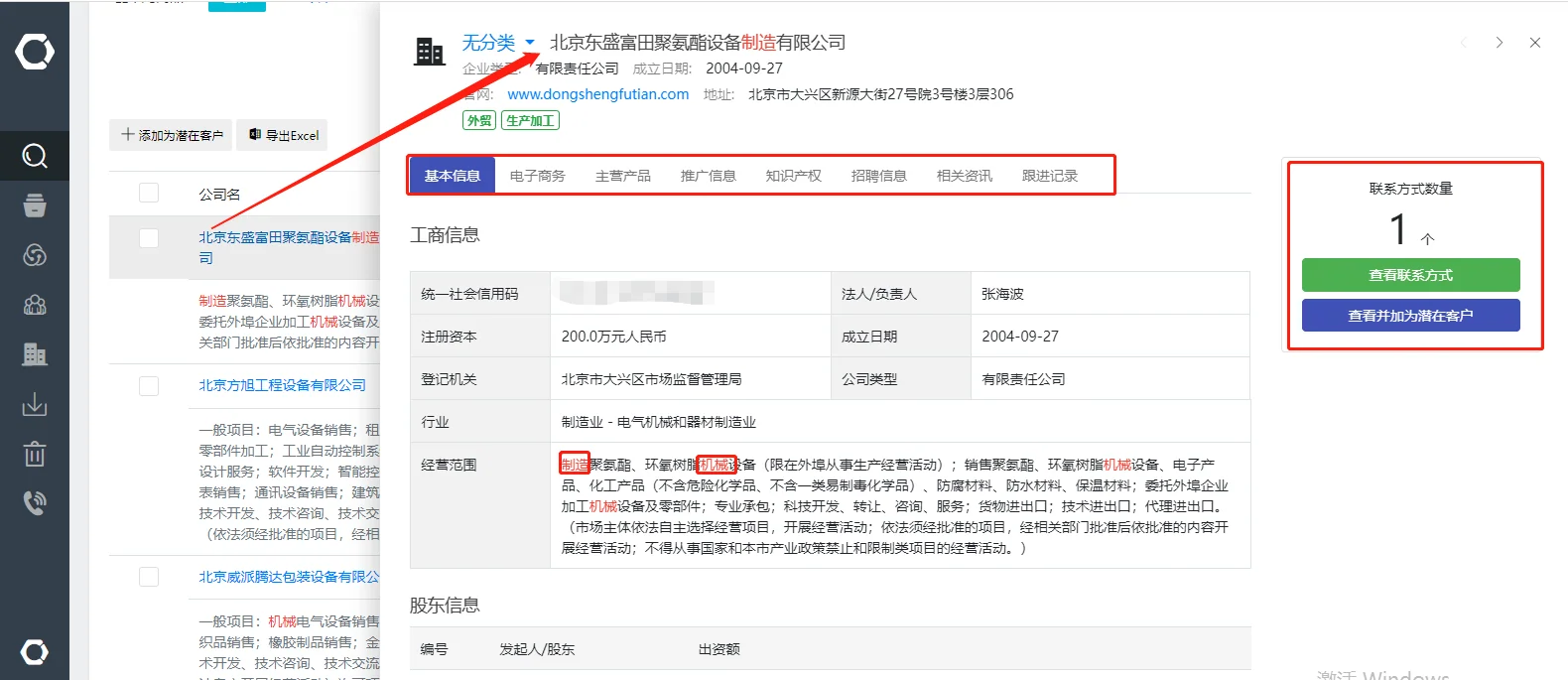Check the 北京方旭工程设备有限公司 row checkbox

(149, 385)
